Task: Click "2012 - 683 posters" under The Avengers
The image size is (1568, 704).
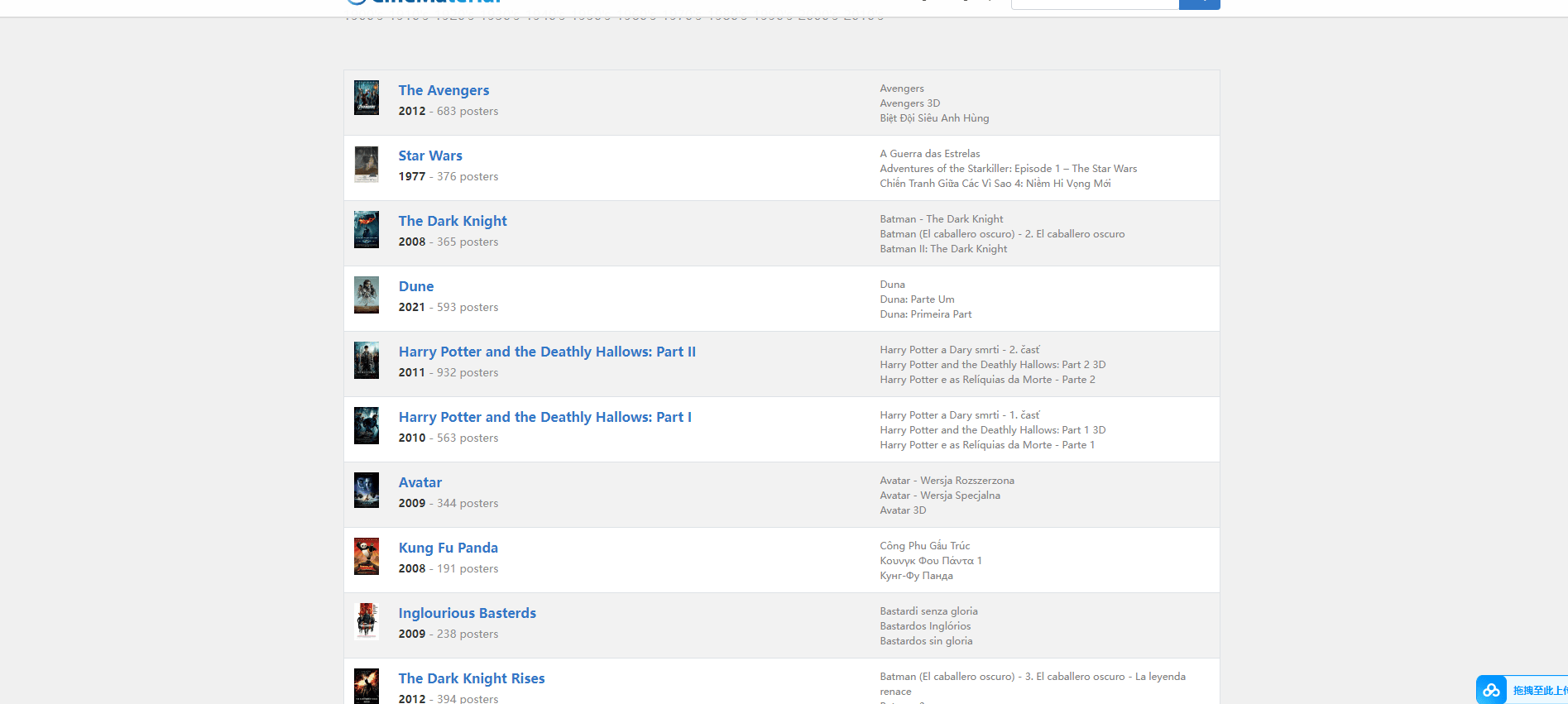Action: pyautogui.click(x=448, y=111)
